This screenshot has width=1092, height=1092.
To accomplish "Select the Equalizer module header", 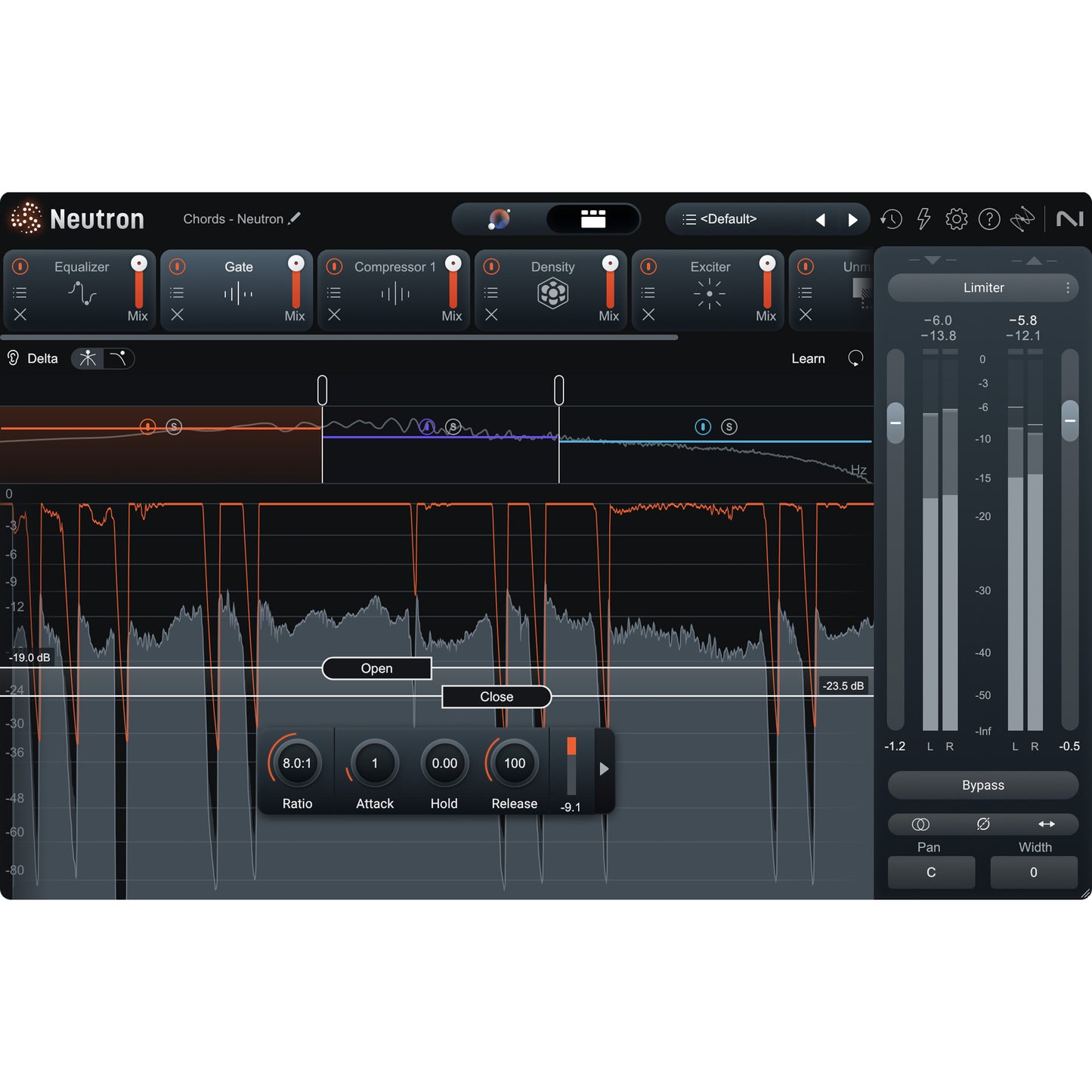I will [81, 267].
